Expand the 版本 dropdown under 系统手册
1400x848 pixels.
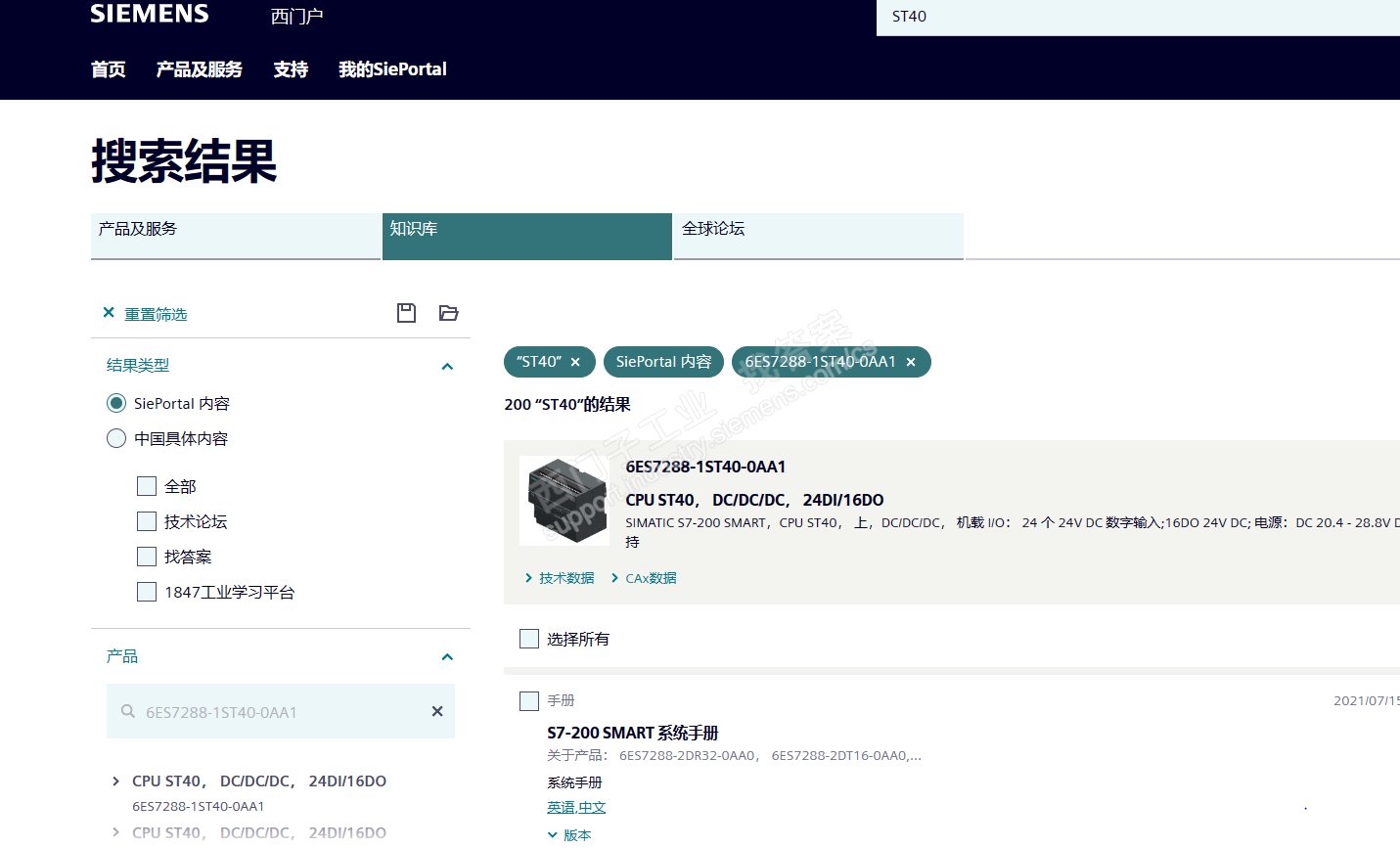click(x=569, y=835)
